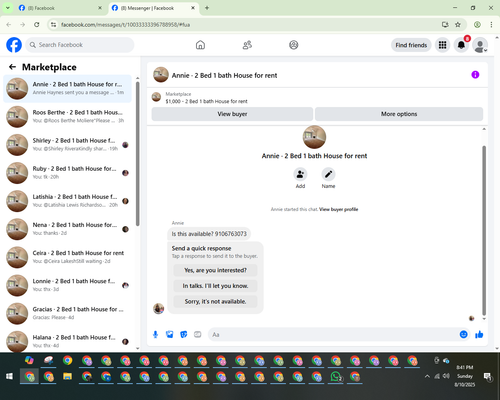Open the Friends icon in top navigation

tap(247, 45)
